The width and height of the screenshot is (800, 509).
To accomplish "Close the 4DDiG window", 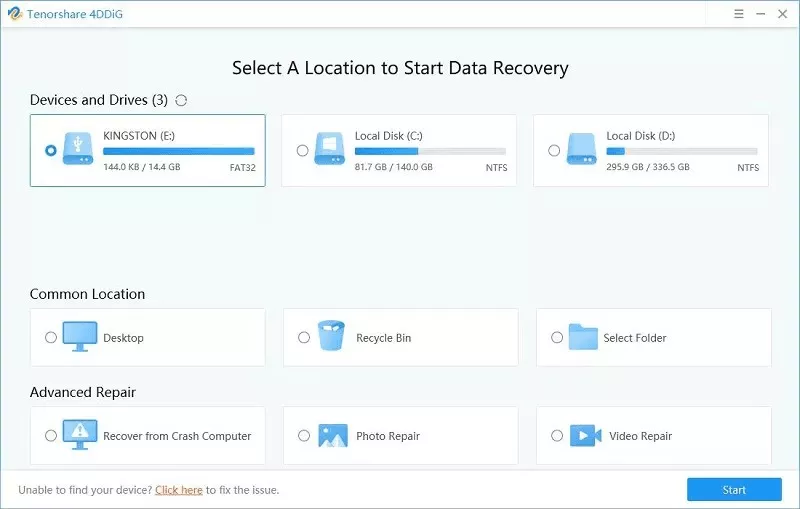I will coord(783,14).
